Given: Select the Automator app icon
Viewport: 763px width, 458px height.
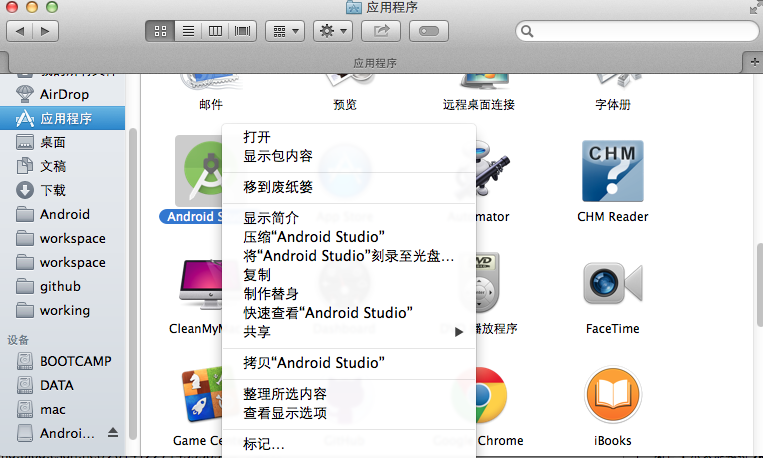Looking at the screenshot, I should pyautogui.click(x=492, y=170).
